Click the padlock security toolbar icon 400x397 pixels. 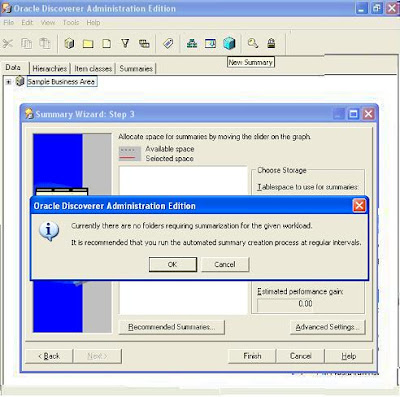[271, 43]
